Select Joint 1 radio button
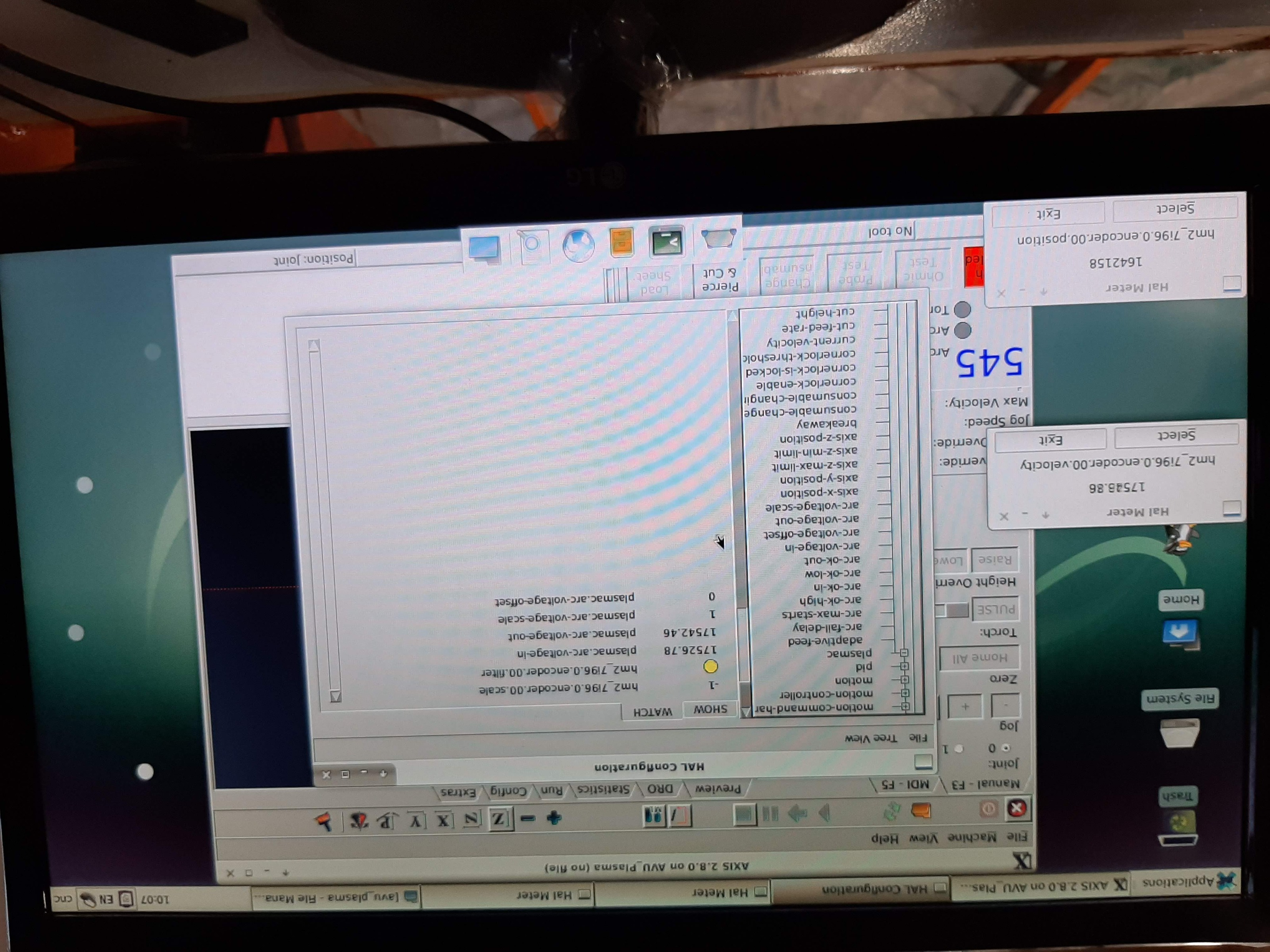The height and width of the screenshot is (952, 1270). [x=958, y=748]
